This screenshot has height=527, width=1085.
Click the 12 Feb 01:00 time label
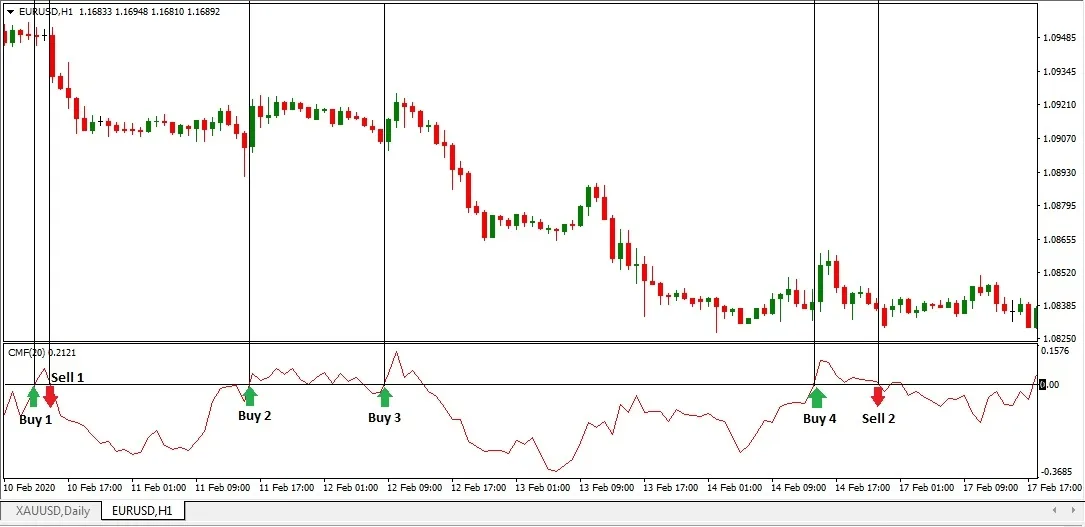pyautogui.click(x=352, y=488)
